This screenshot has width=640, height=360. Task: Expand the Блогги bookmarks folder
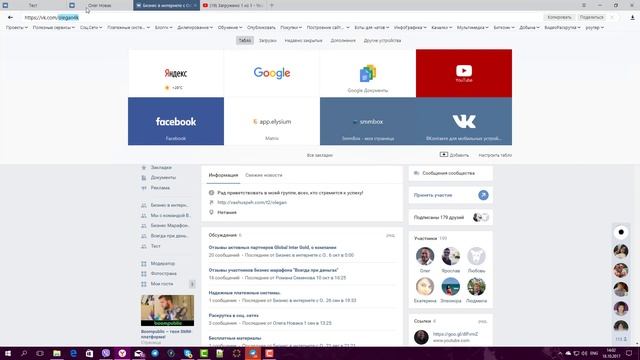[163, 27]
